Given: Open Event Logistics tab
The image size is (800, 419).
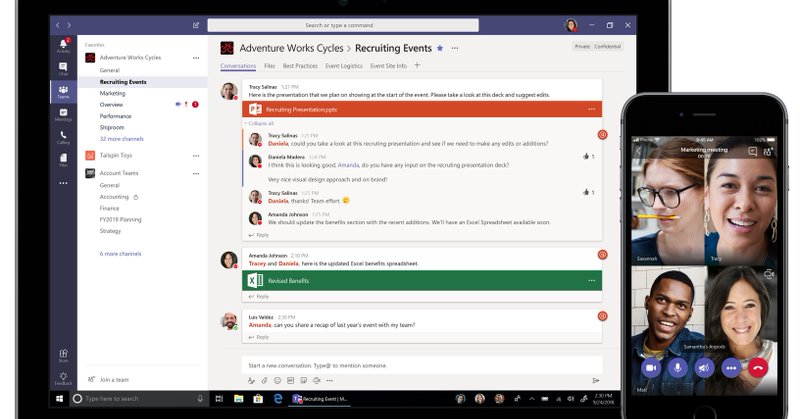Looking at the screenshot, I should (x=344, y=66).
